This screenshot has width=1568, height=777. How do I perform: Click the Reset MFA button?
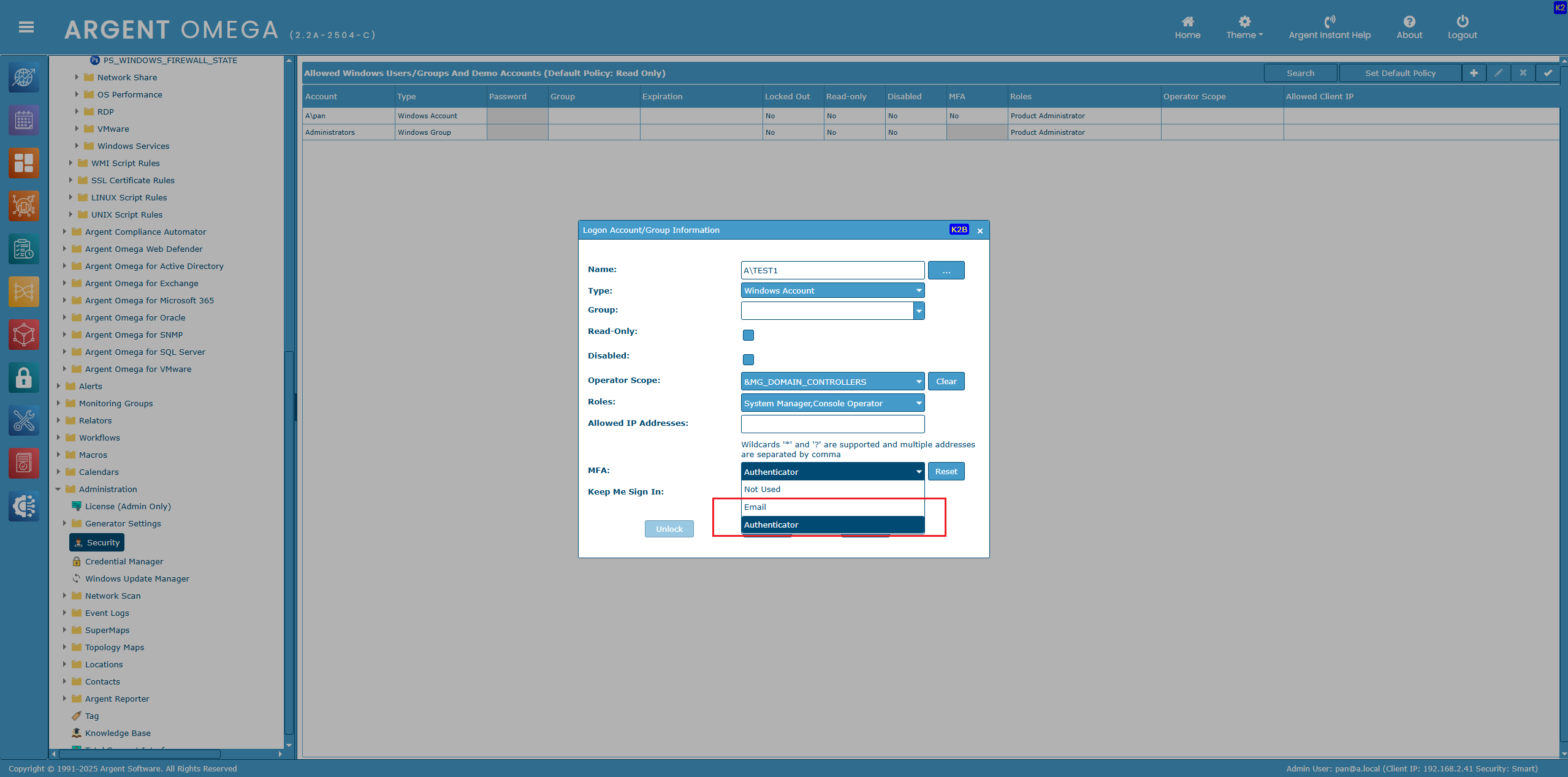(x=945, y=471)
